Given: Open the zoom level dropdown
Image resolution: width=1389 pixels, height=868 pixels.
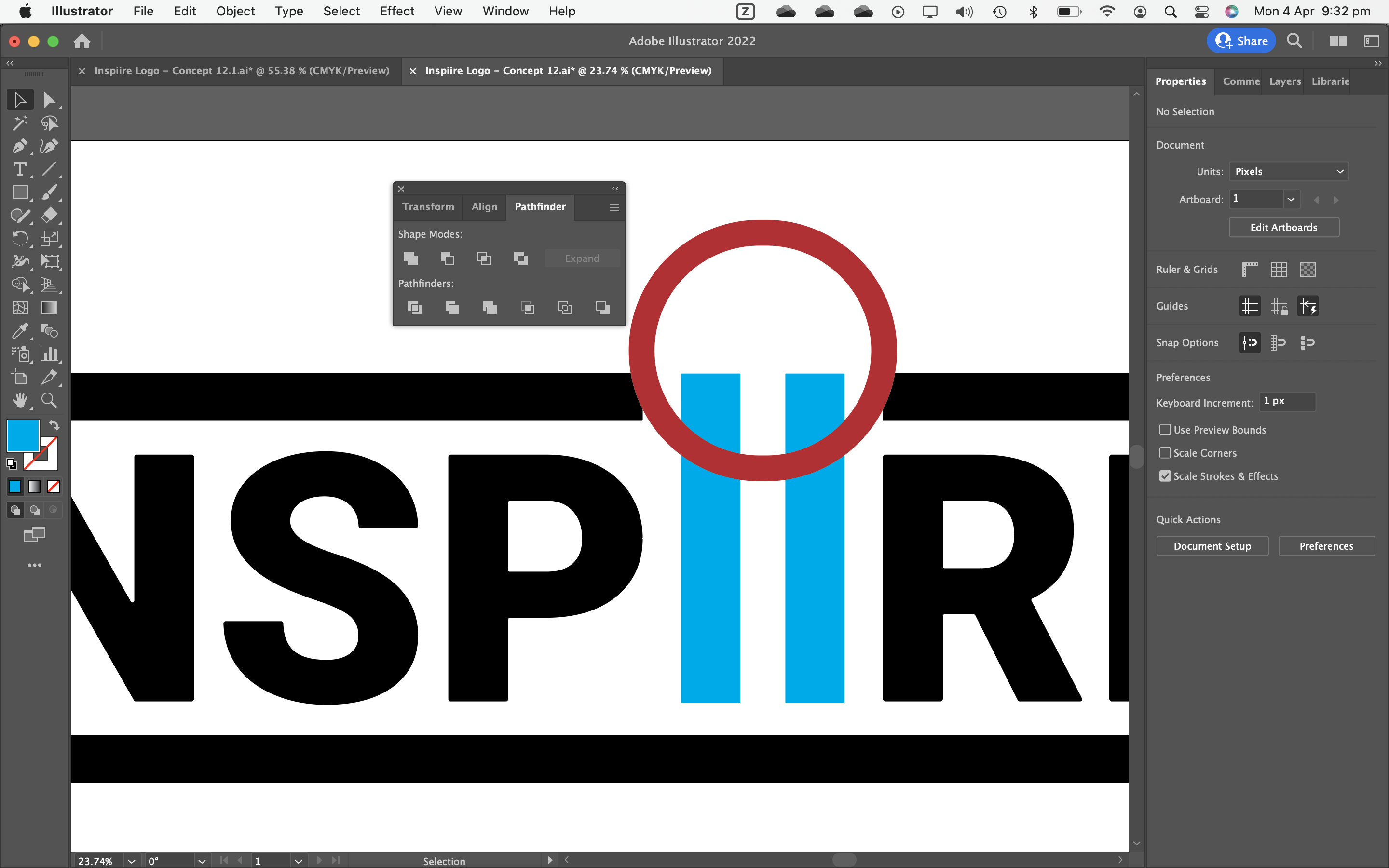Looking at the screenshot, I should pyautogui.click(x=132, y=861).
